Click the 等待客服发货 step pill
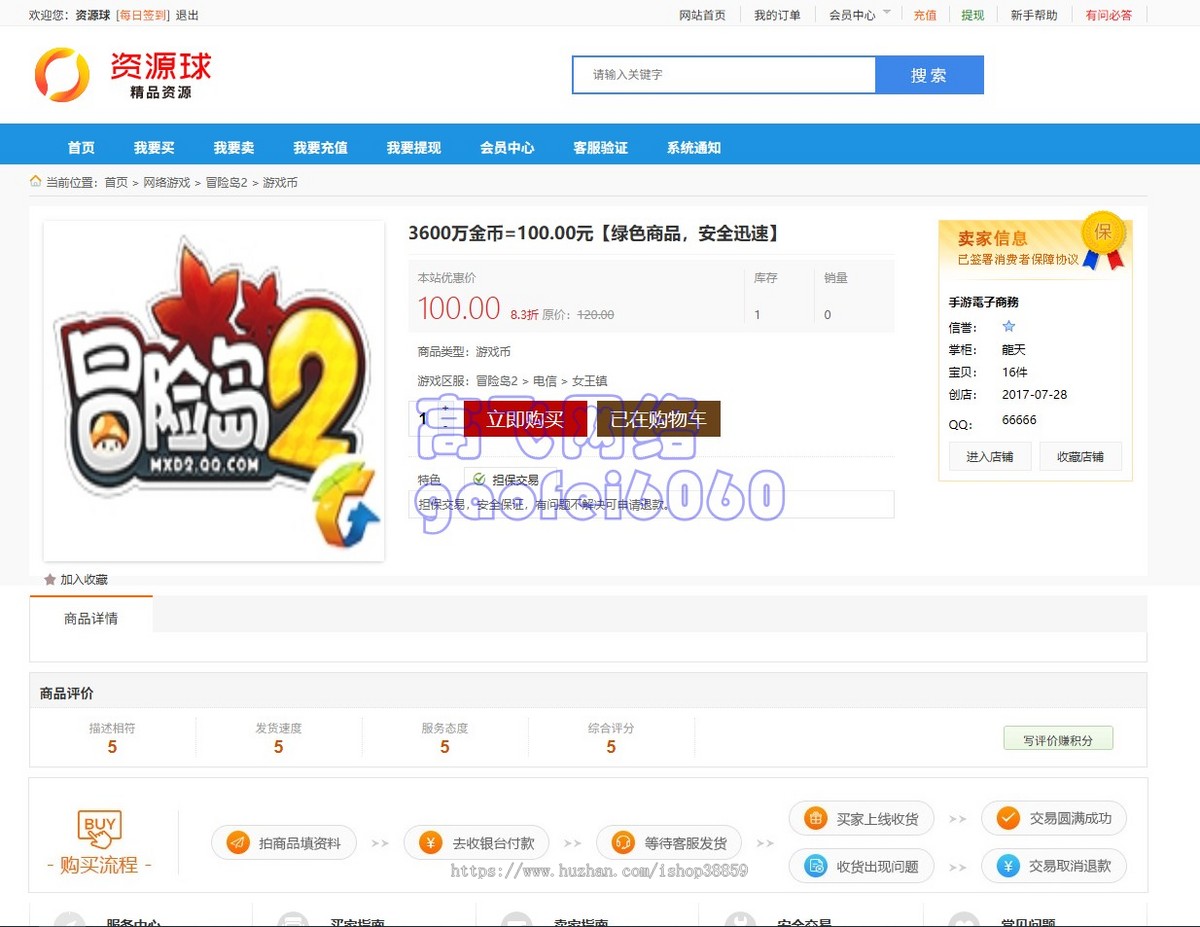Screen dimensions: 1200x927 (671, 843)
